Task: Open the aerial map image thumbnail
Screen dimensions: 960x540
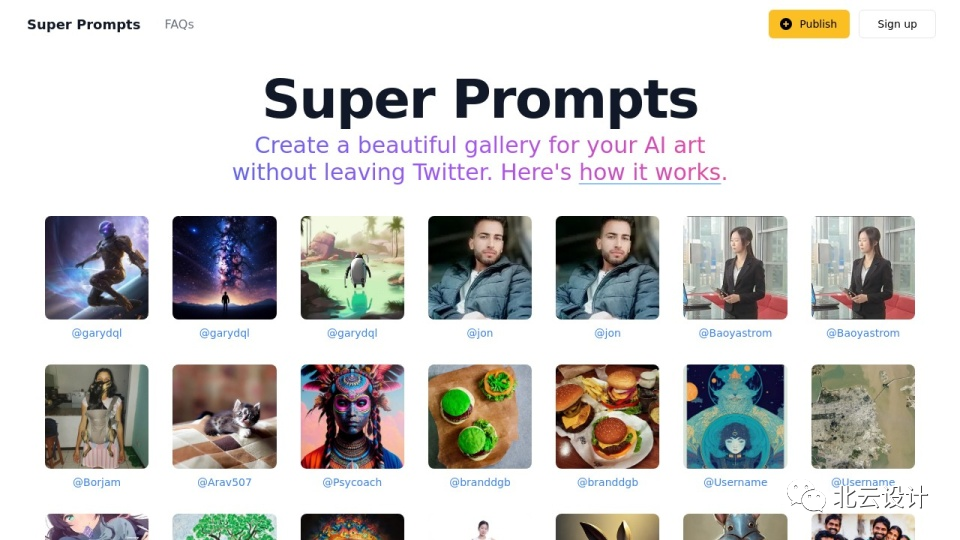Action: pyautogui.click(x=863, y=416)
